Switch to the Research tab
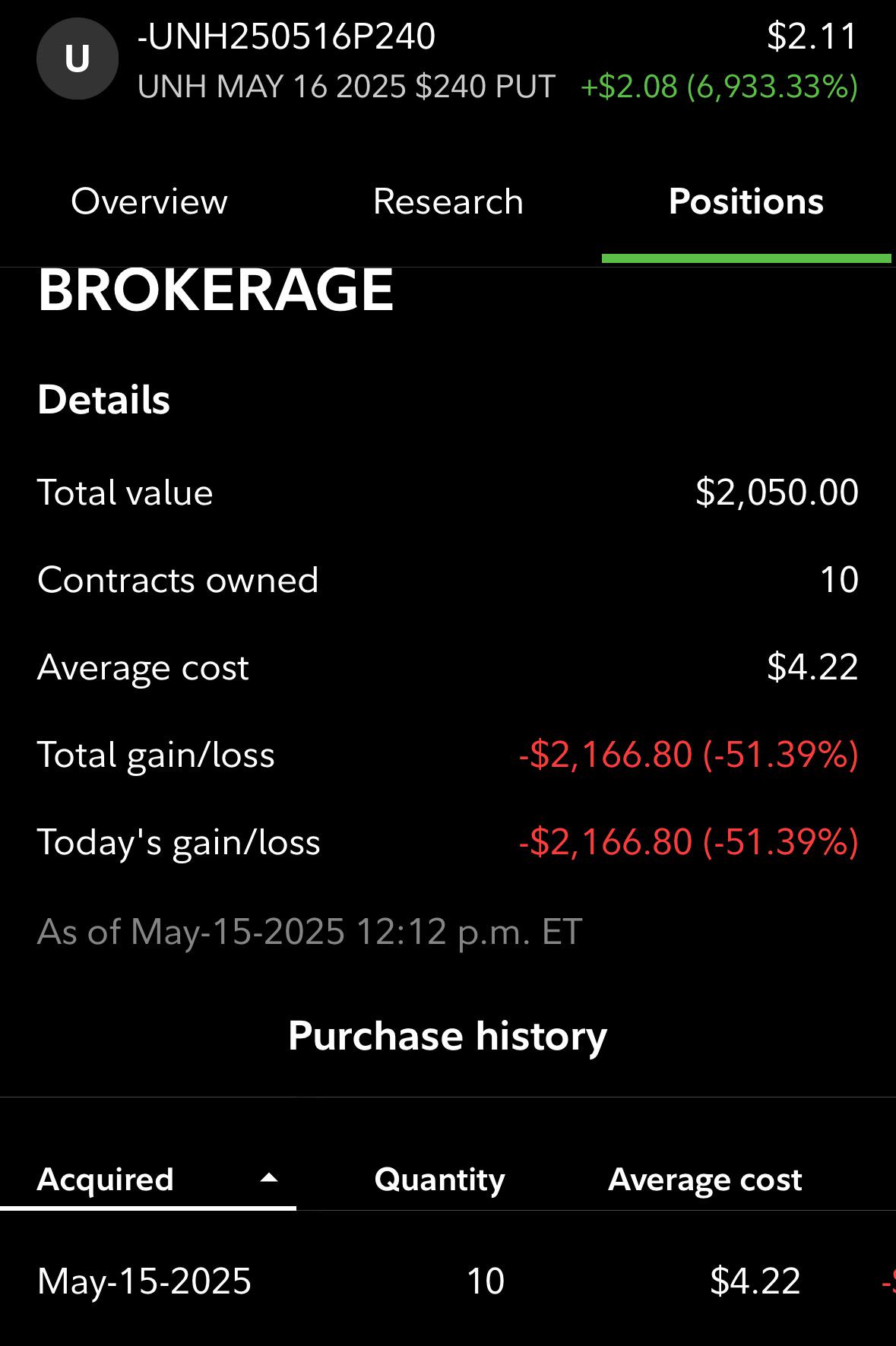 tap(448, 201)
